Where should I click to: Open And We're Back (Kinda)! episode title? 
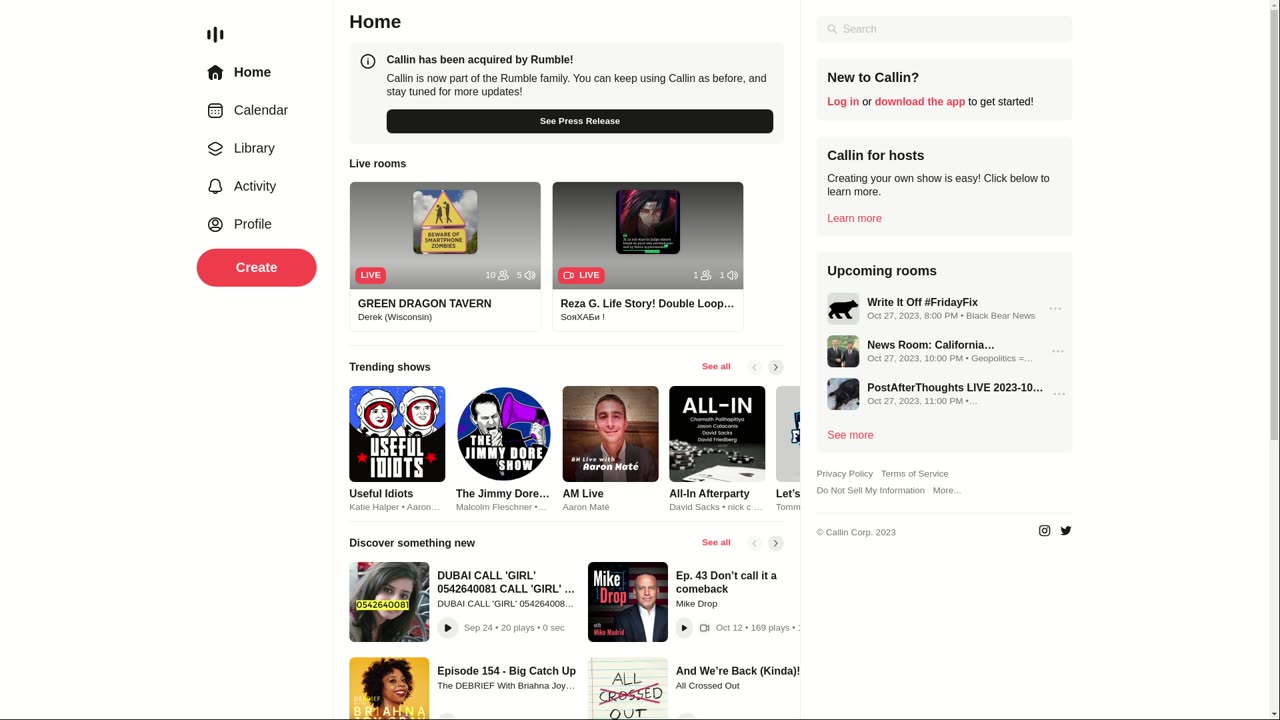(738, 671)
